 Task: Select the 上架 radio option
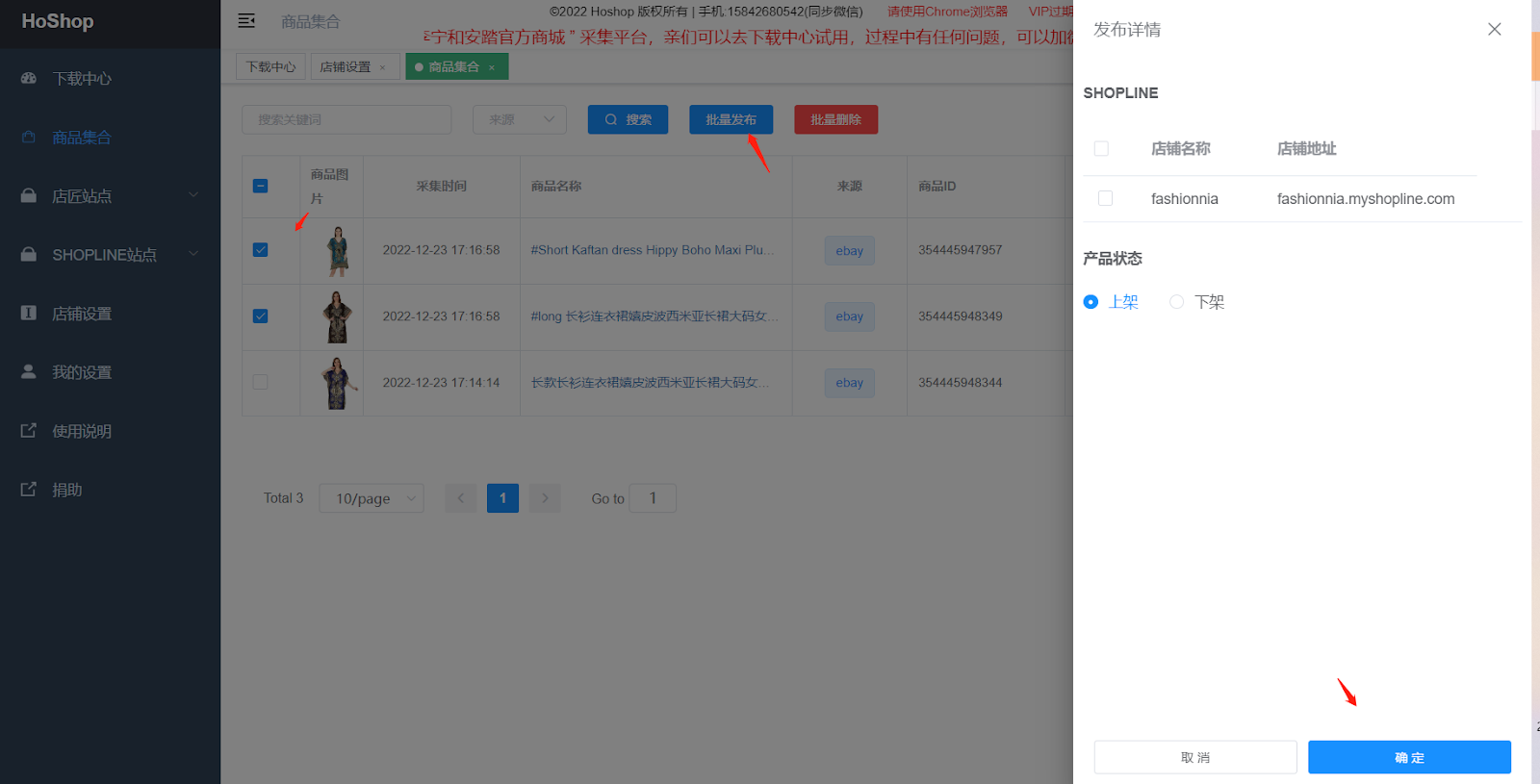(1091, 302)
